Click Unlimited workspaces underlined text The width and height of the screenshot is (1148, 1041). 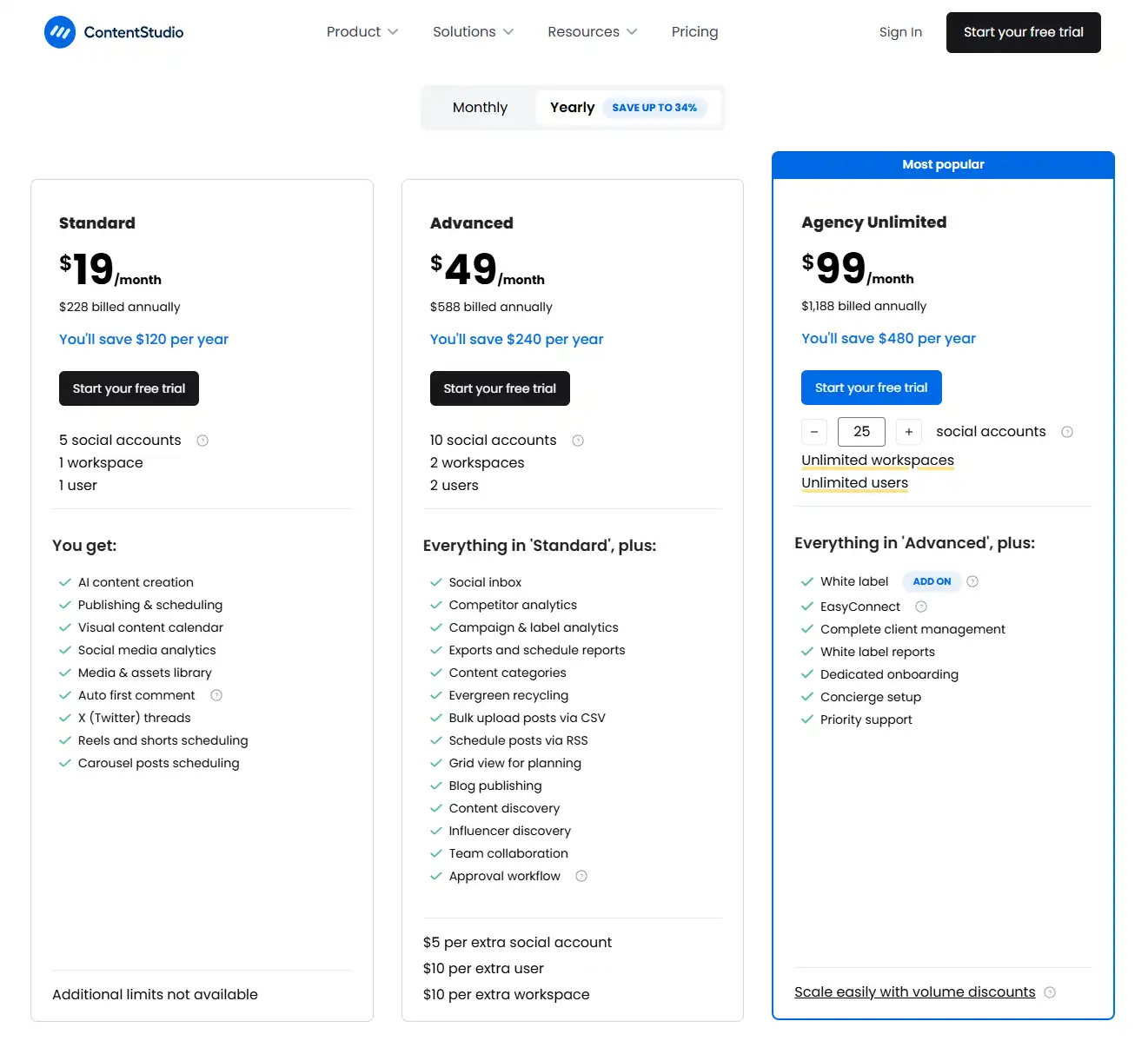(878, 461)
